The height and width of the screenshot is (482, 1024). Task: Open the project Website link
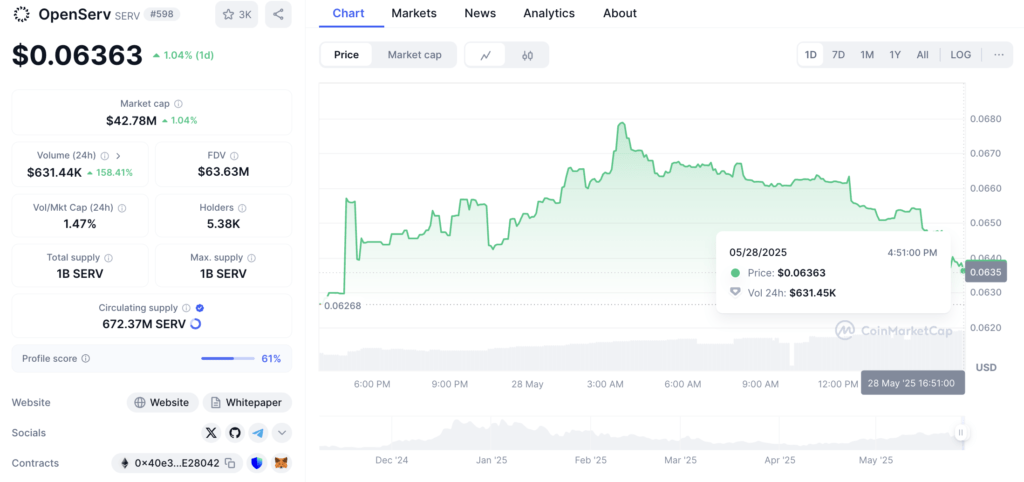click(x=162, y=402)
